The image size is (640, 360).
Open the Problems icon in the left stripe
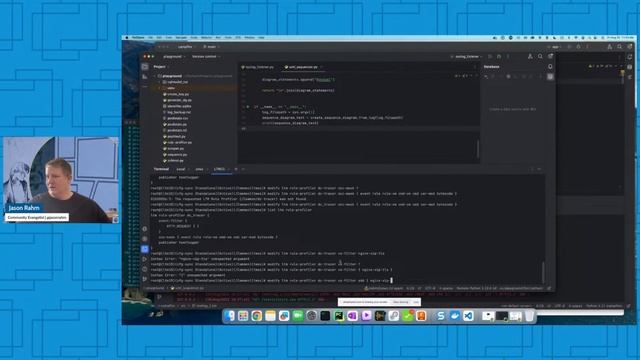click(145, 269)
